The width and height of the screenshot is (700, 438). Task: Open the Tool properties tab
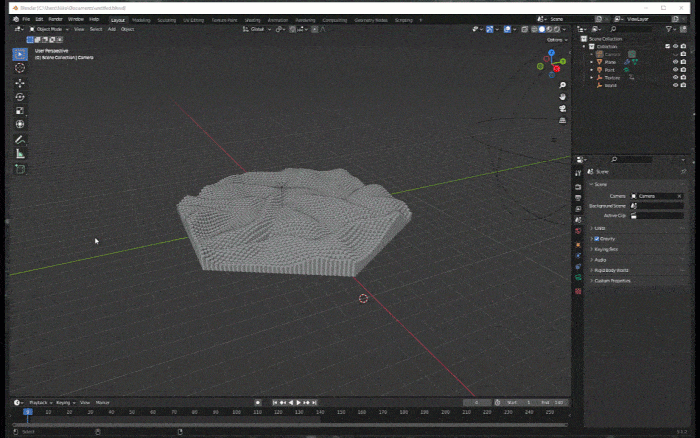click(578, 173)
